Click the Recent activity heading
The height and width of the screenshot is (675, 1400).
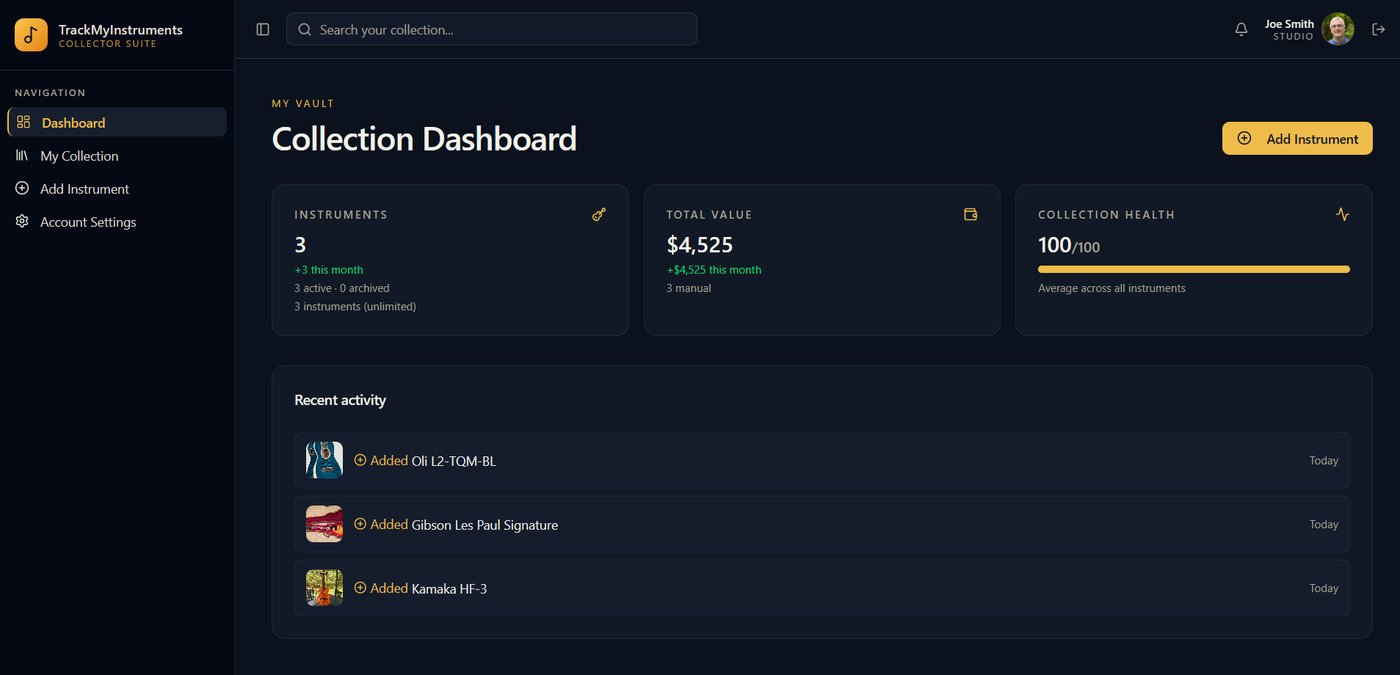pos(340,400)
